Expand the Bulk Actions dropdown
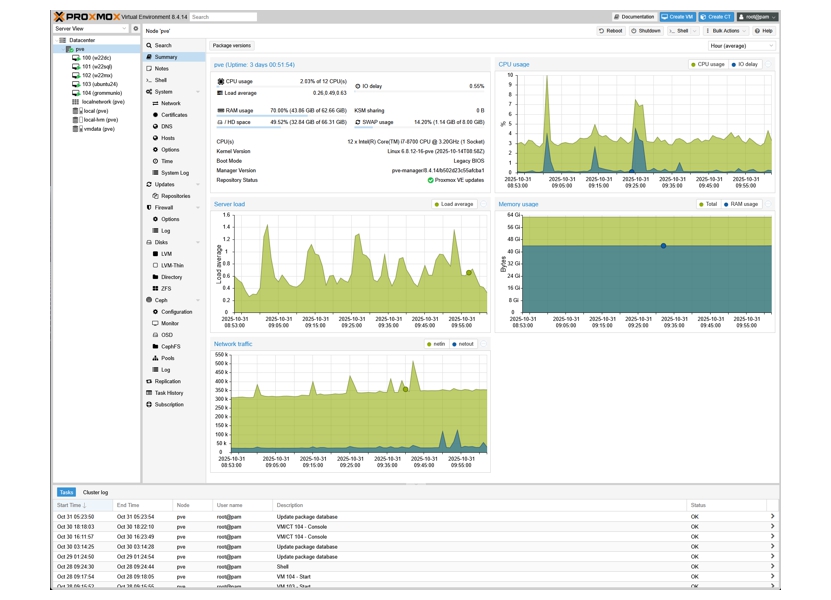This screenshot has width=831, height=600. click(725, 31)
